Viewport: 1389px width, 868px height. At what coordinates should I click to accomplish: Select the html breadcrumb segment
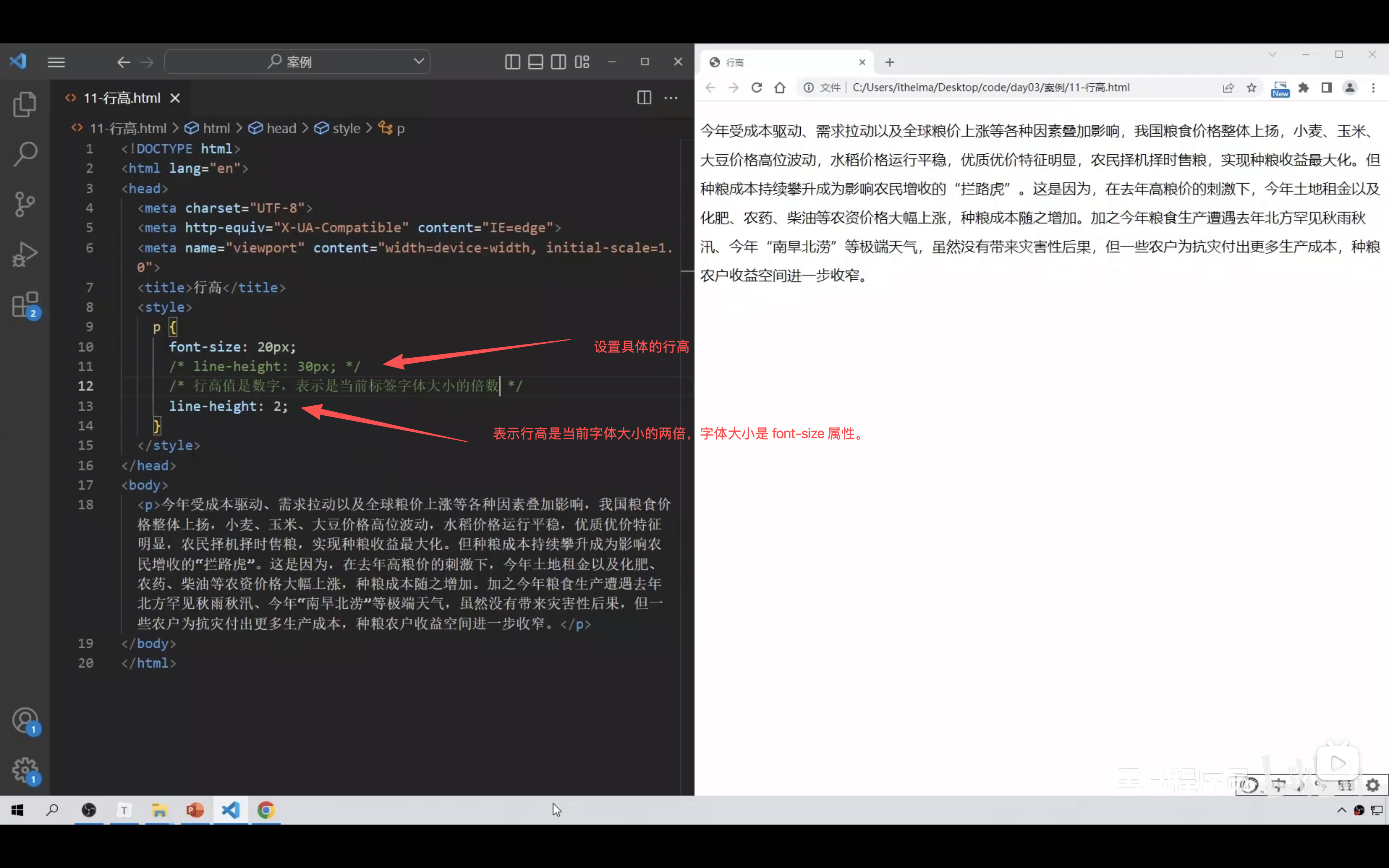pyautogui.click(x=208, y=128)
